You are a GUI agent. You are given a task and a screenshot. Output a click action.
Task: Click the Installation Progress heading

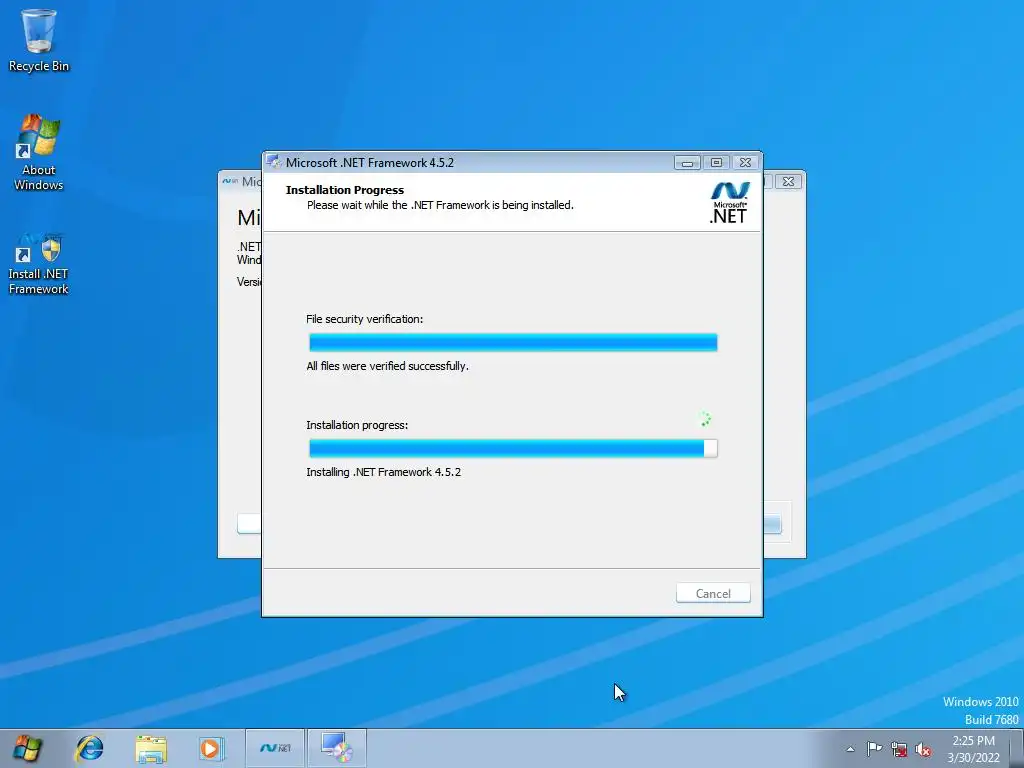coord(345,190)
